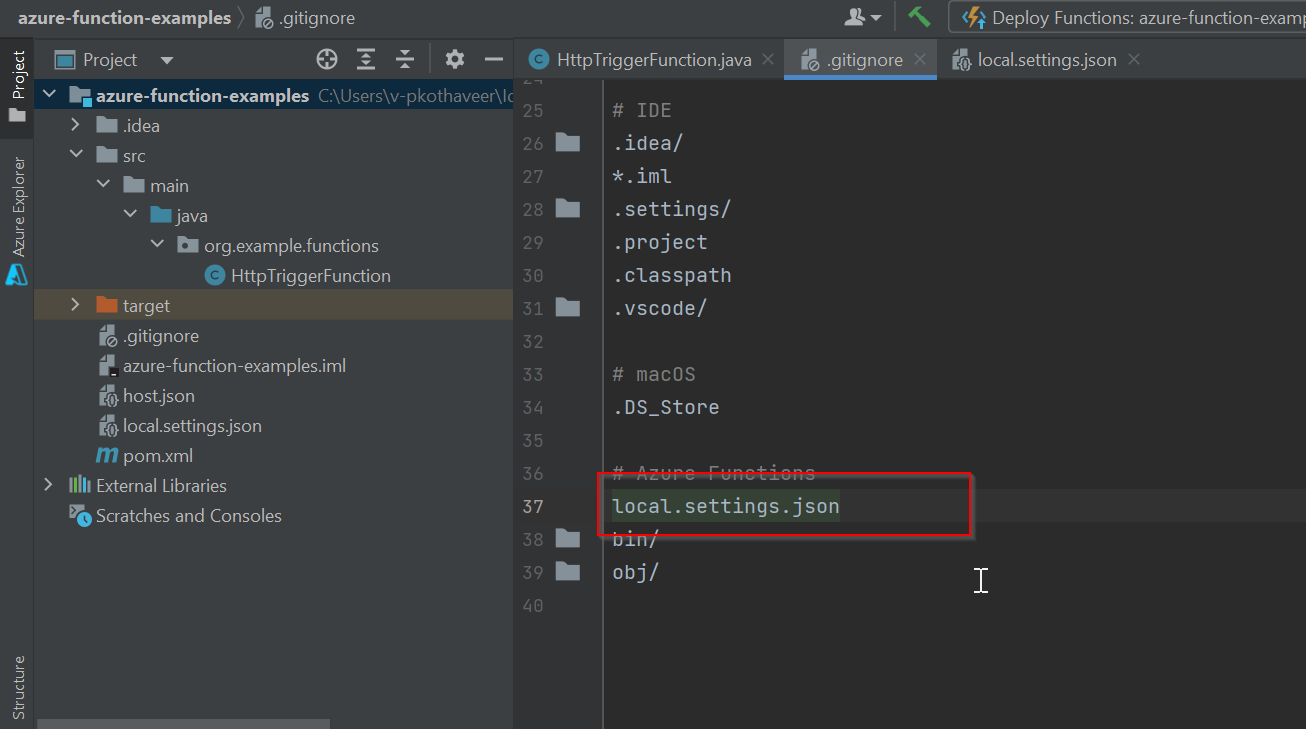Click folder gutter icon on line 38
Screen dimensions: 1306x729
pos(568,538)
